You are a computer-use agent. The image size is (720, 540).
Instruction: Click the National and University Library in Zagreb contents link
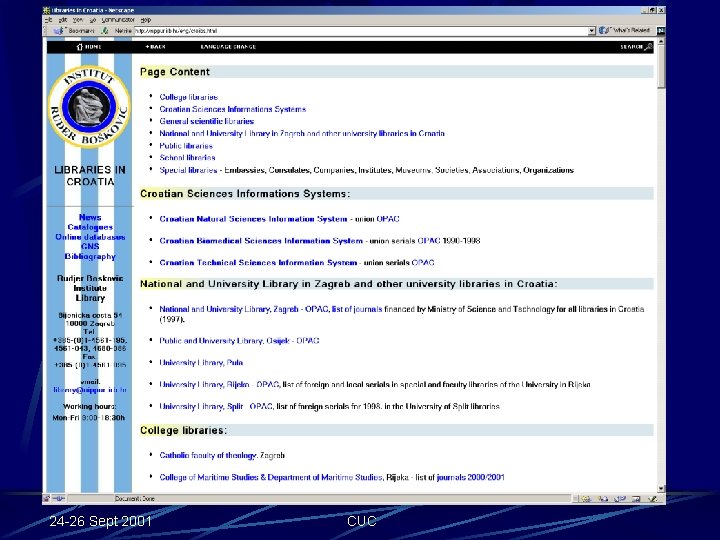coord(302,134)
